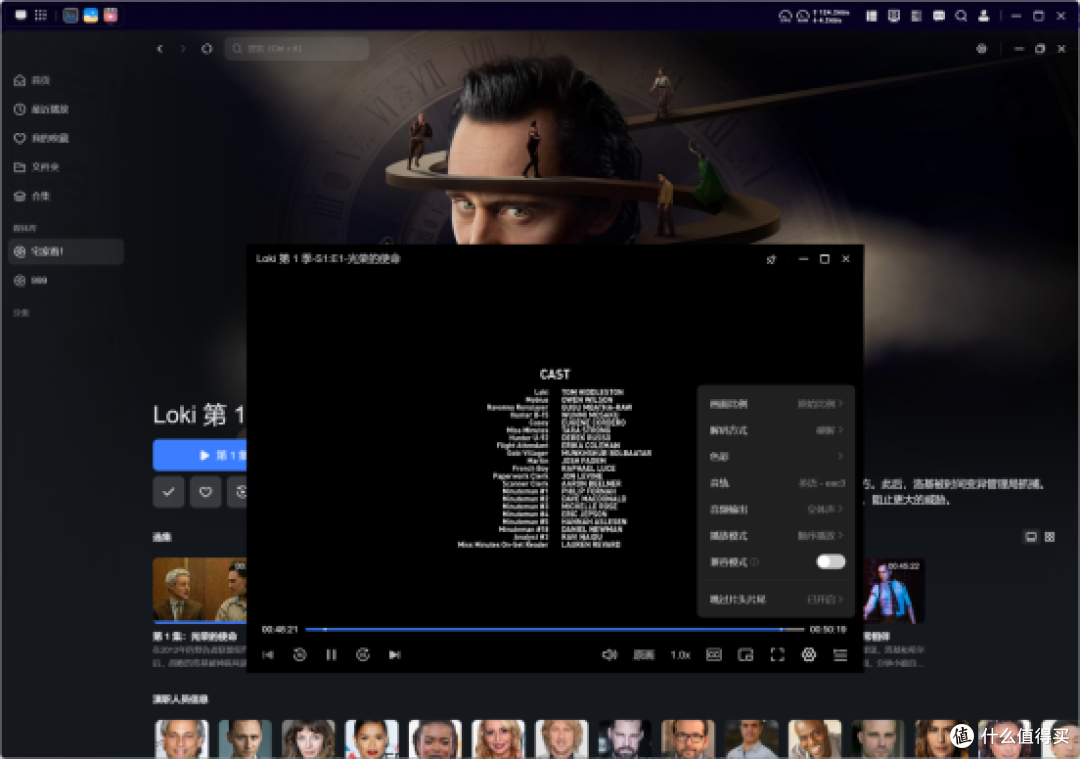Enable picture-in-picture via the player icon
This screenshot has height=759, width=1080.
pyautogui.click(x=745, y=655)
